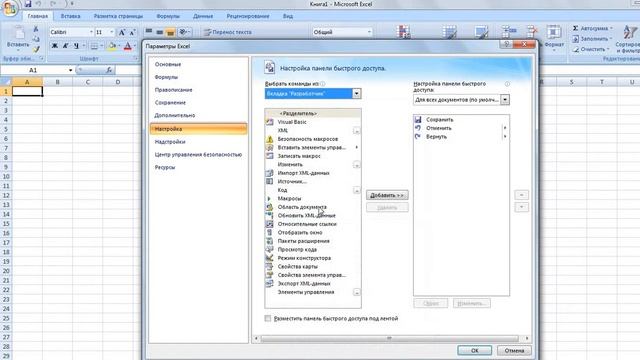The image size is (640, 360).
Task: Click the font color A icon
Action: pos(128,46)
